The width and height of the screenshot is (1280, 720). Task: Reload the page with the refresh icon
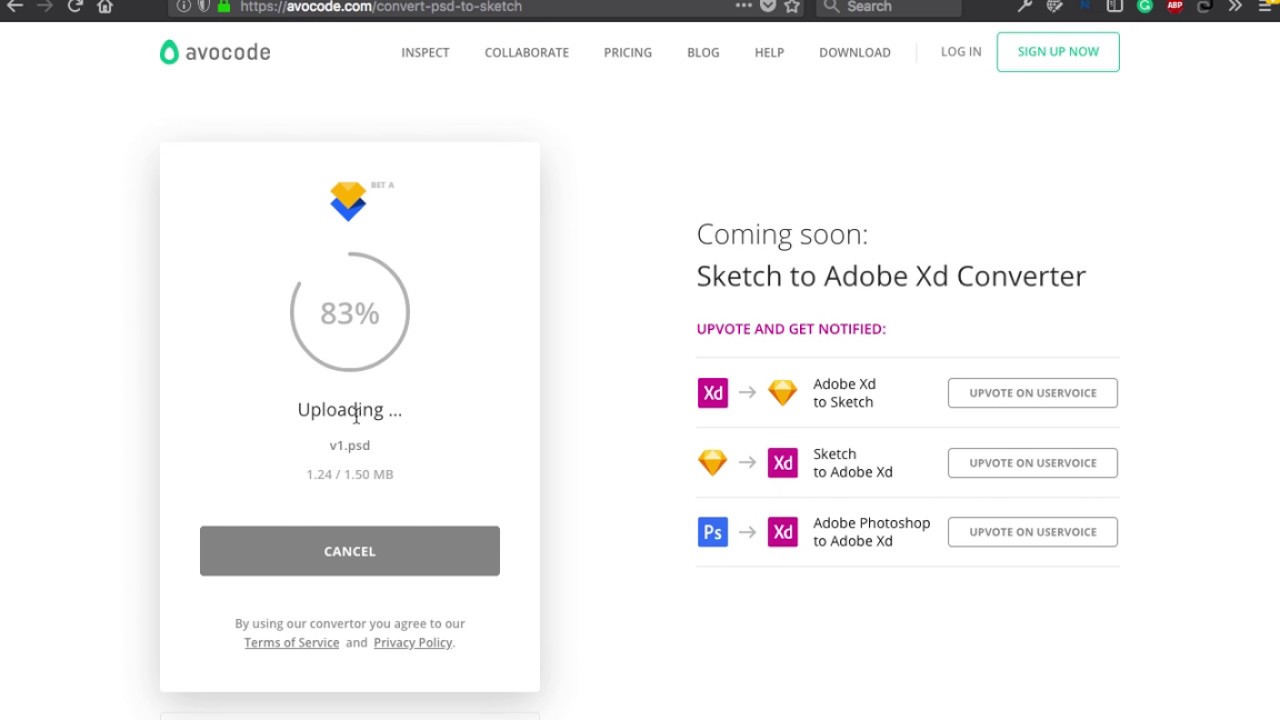[x=75, y=6]
